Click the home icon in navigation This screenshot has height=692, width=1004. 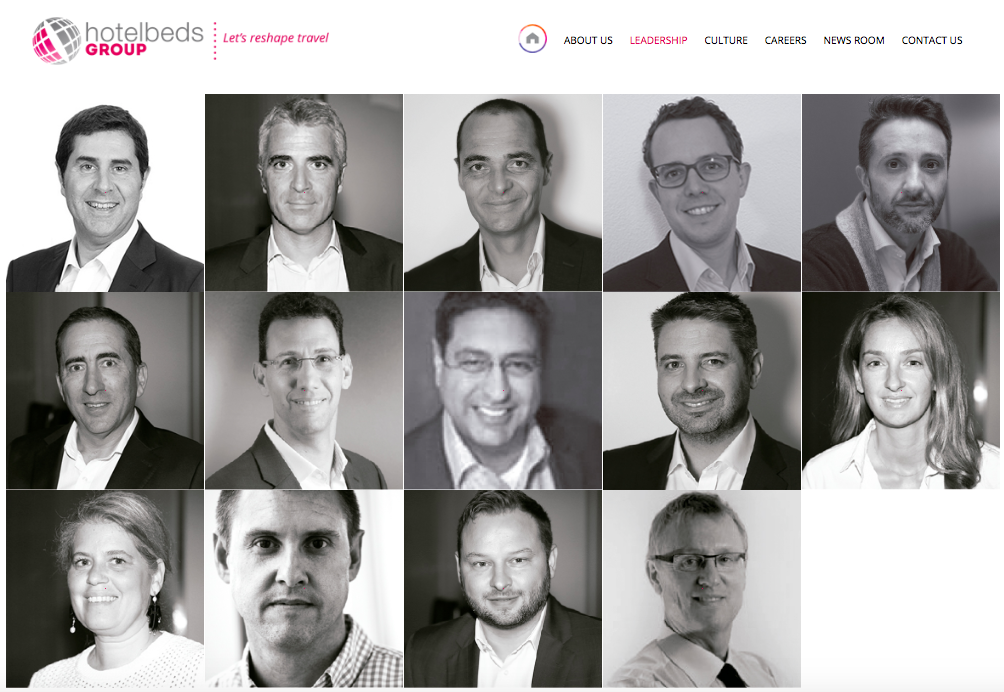click(x=532, y=39)
